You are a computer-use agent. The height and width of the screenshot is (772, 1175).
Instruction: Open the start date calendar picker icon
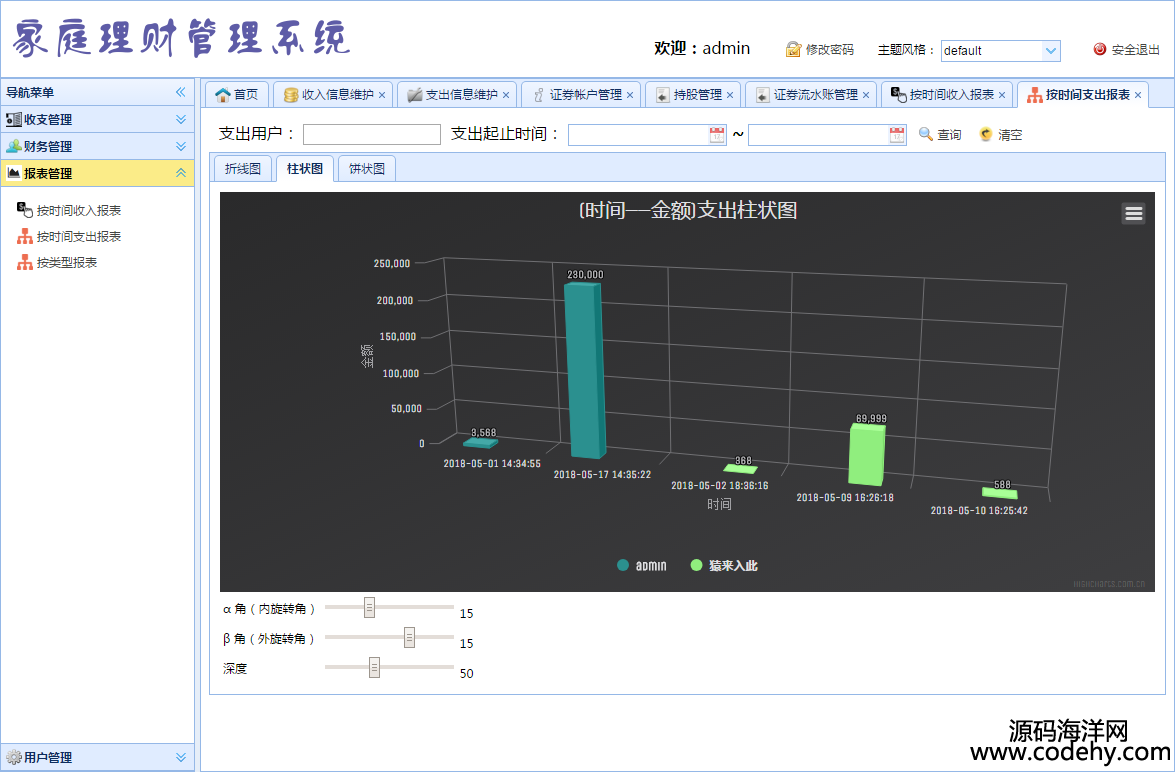(x=717, y=135)
